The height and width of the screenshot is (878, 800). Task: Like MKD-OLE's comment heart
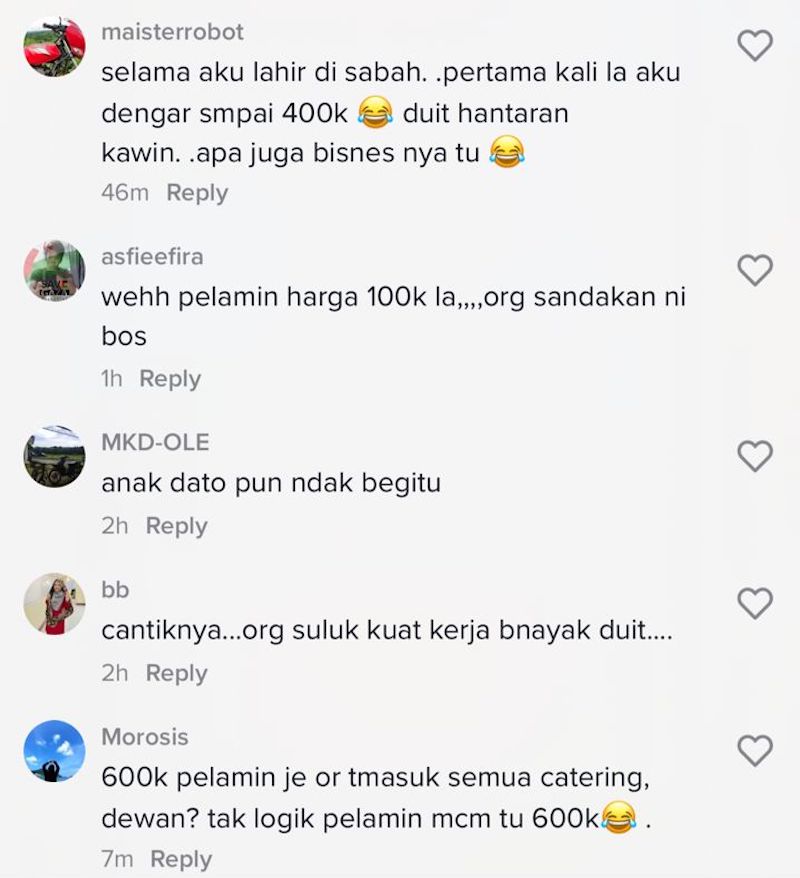[x=755, y=456]
